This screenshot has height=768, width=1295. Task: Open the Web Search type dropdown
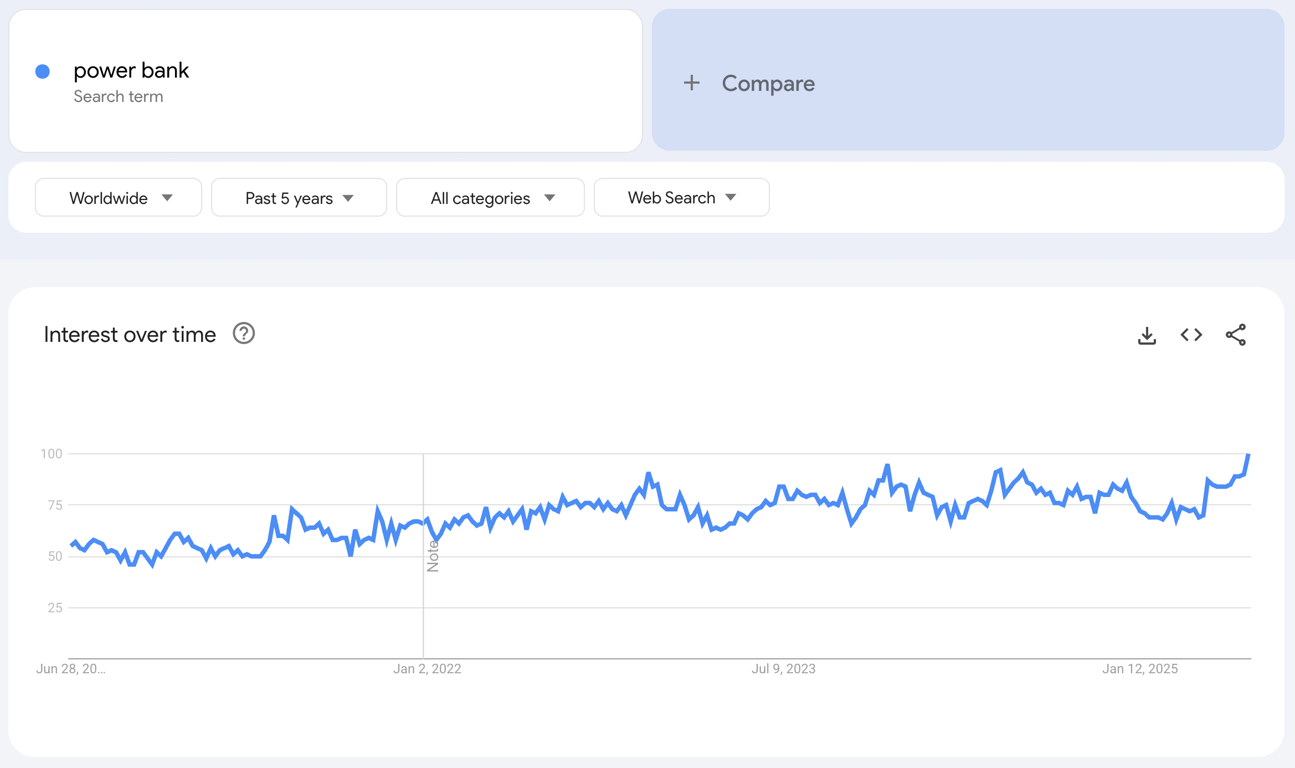681,197
